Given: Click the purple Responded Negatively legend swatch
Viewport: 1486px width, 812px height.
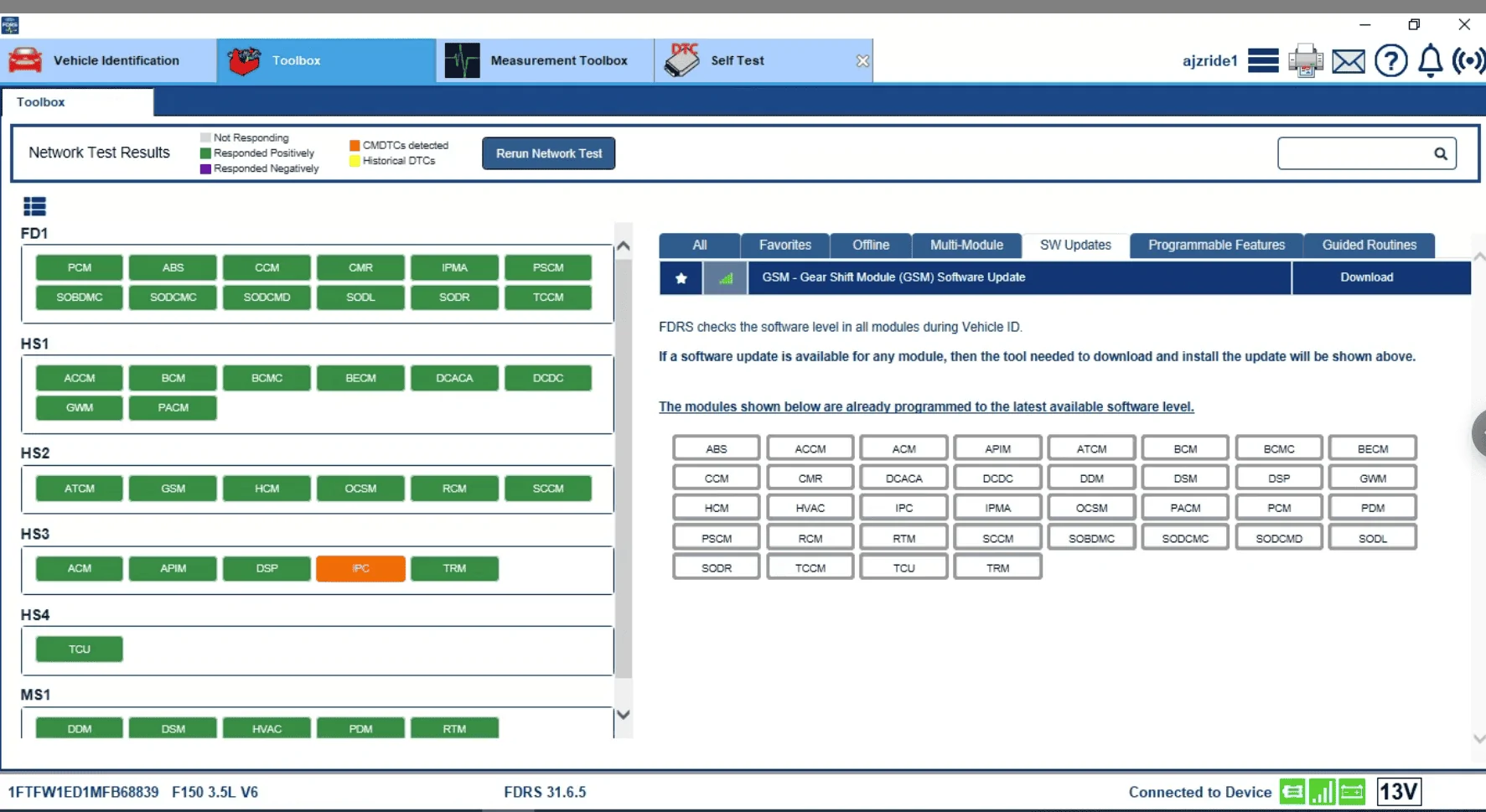Looking at the screenshot, I should [x=205, y=168].
